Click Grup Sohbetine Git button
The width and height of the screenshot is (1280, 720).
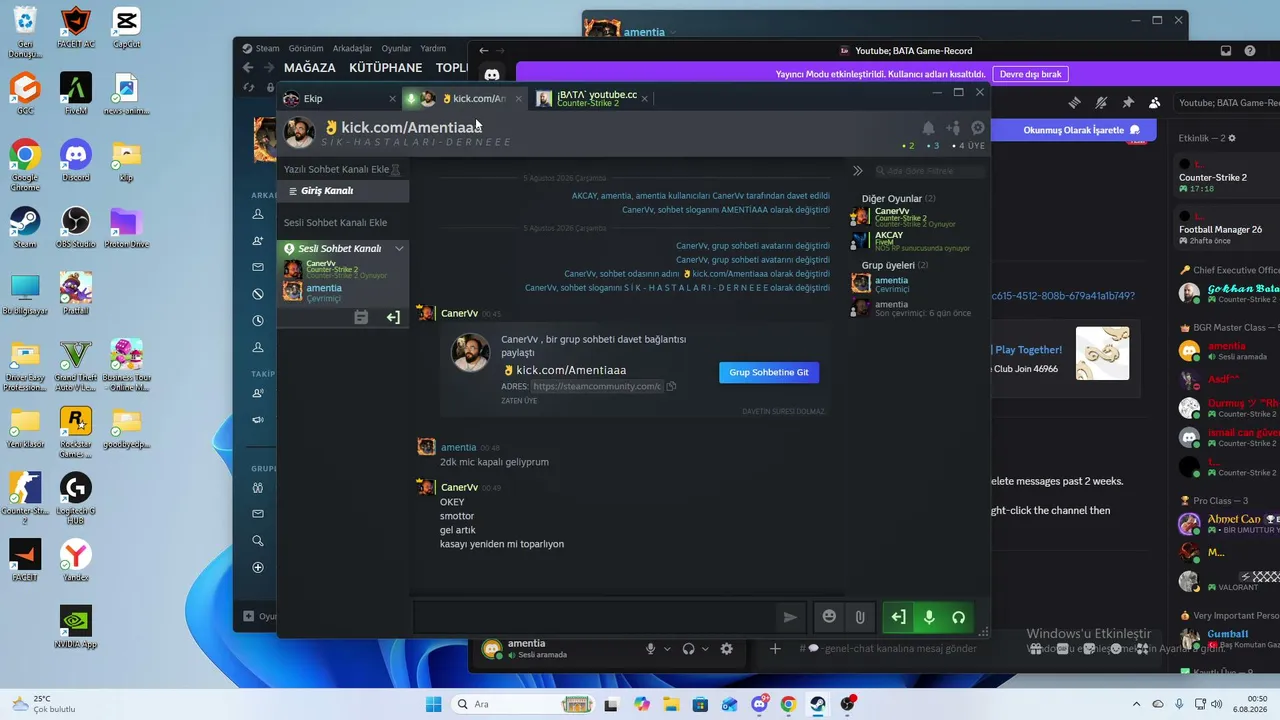pyautogui.click(x=769, y=372)
